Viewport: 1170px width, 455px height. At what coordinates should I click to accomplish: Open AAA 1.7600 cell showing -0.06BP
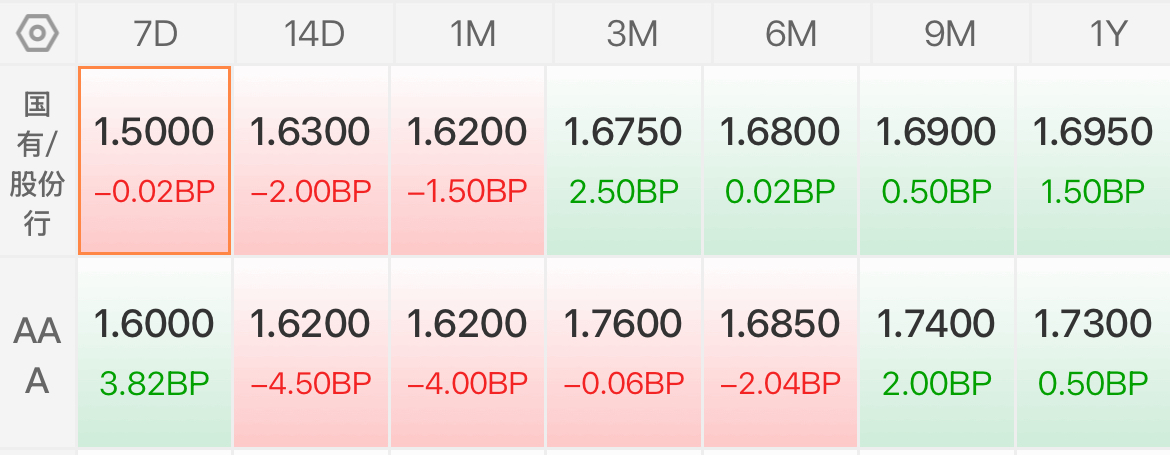[624, 352]
